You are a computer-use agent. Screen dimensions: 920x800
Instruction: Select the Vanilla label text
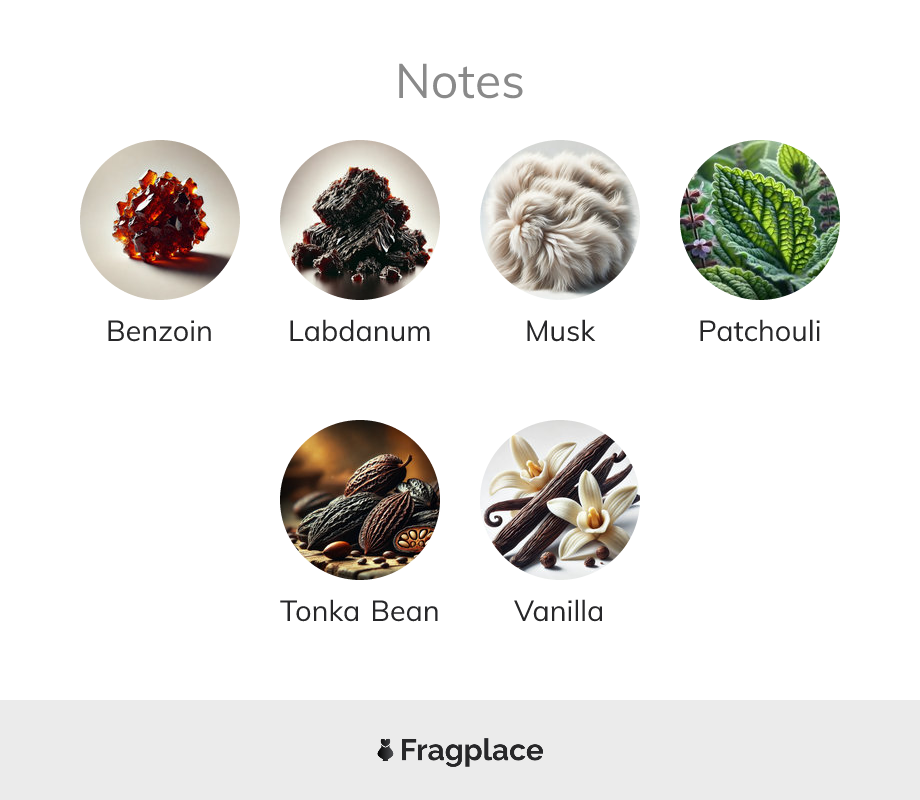(x=559, y=612)
